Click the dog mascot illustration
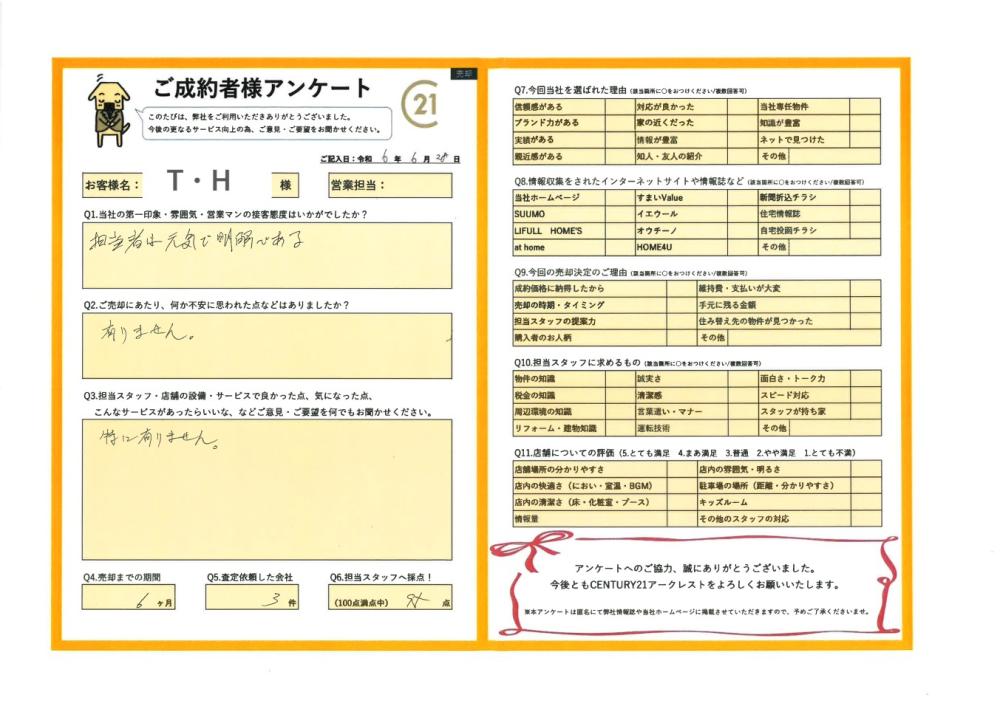This screenshot has height=706, width=1000. point(108,107)
